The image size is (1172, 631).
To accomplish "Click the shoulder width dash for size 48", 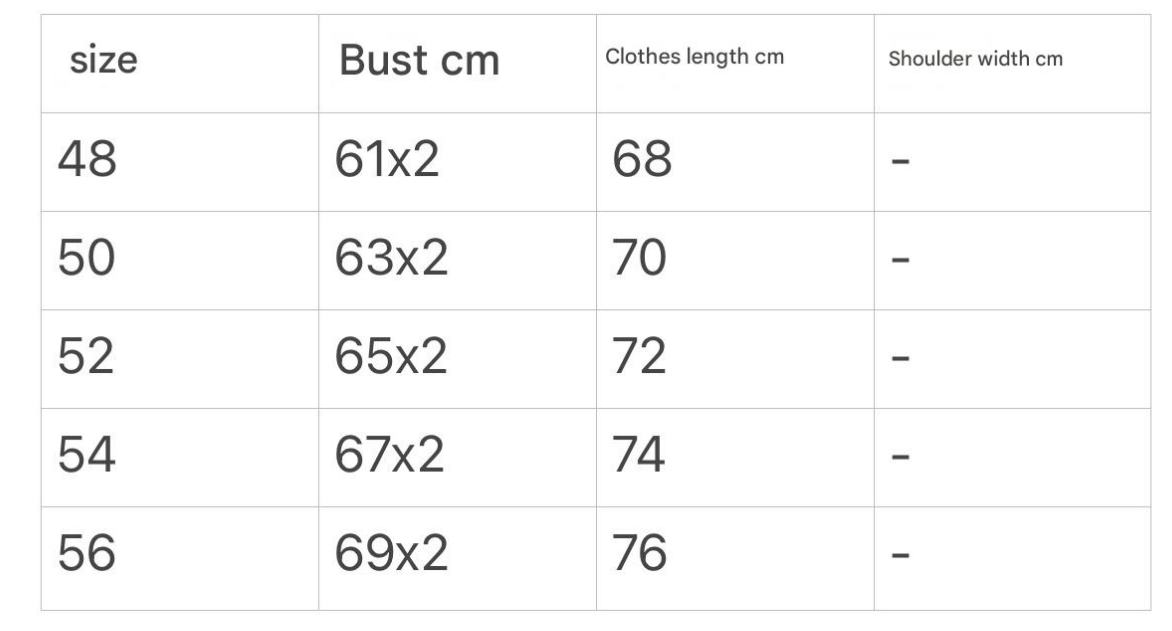I will point(900,161).
